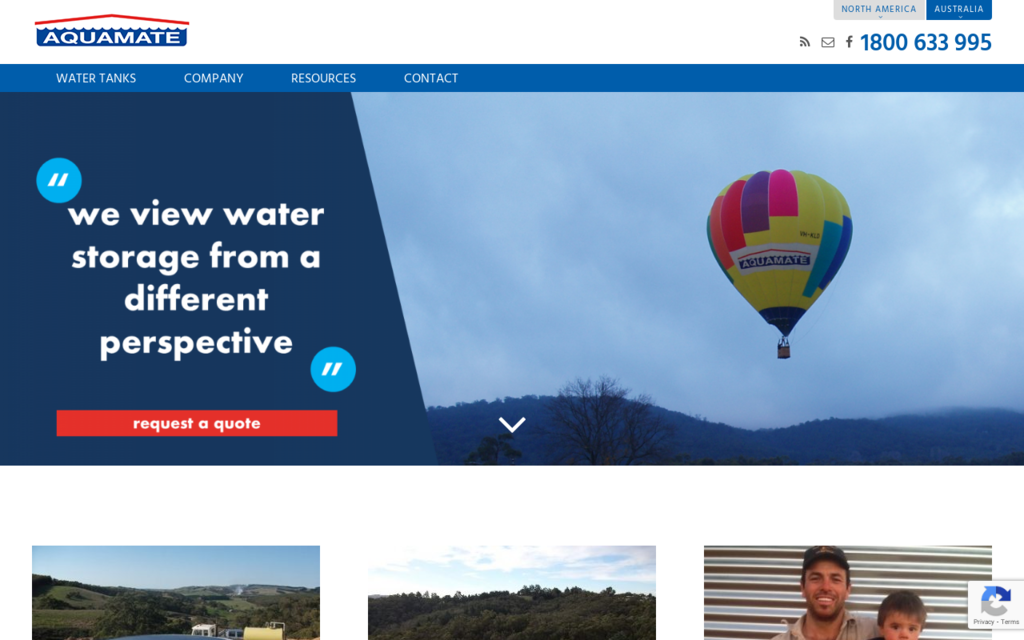Image resolution: width=1024 pixels, height=640 pixels.
Task: Open the Water Tanks menu
Action: [x=96, y=78]
